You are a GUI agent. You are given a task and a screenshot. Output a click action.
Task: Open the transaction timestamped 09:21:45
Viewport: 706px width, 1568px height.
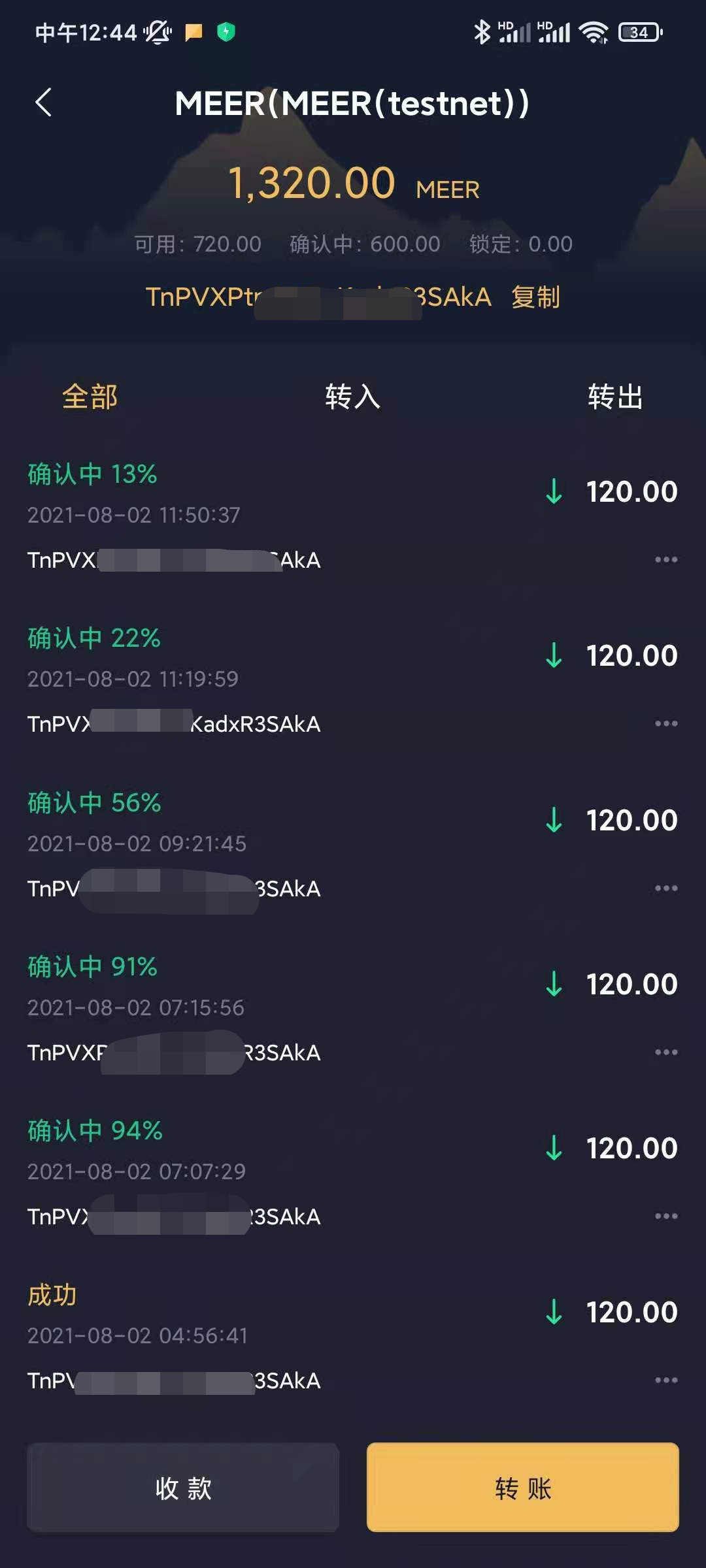coord(353,844)
